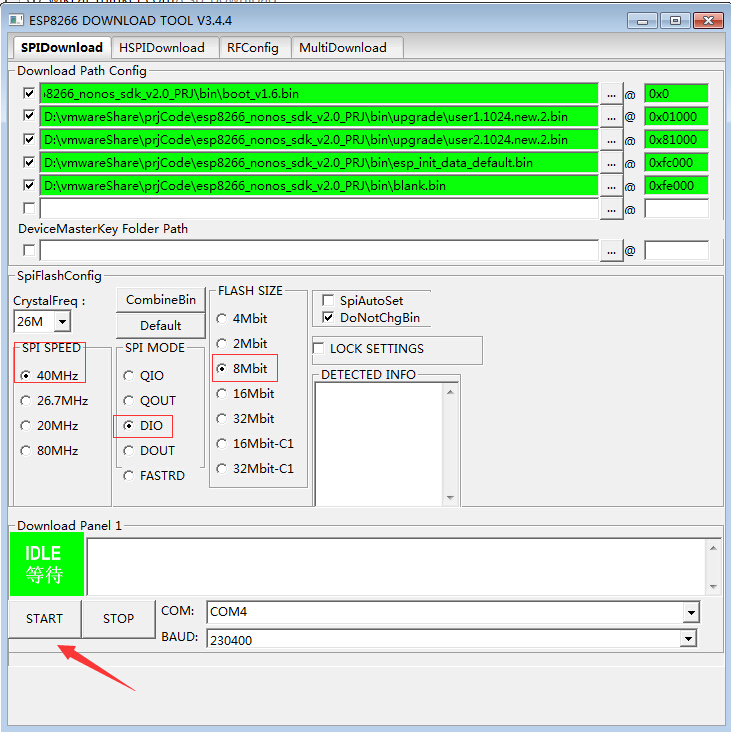Set flash size to 2Mbit
Image resolution: width=731 pixels, height=732 pixels.
(242, 344)
